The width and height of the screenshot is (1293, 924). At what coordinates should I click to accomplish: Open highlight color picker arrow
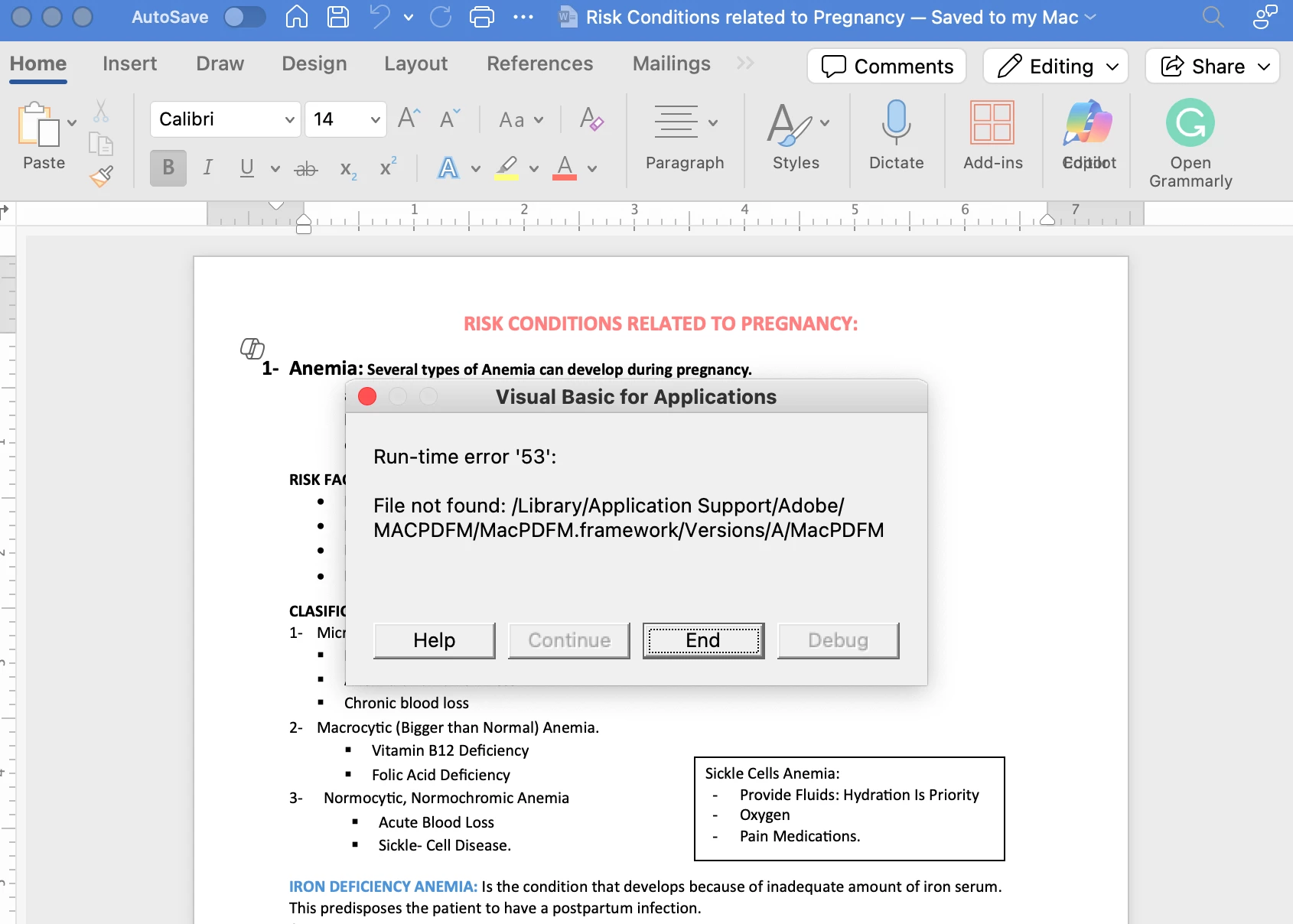[534, 169]
